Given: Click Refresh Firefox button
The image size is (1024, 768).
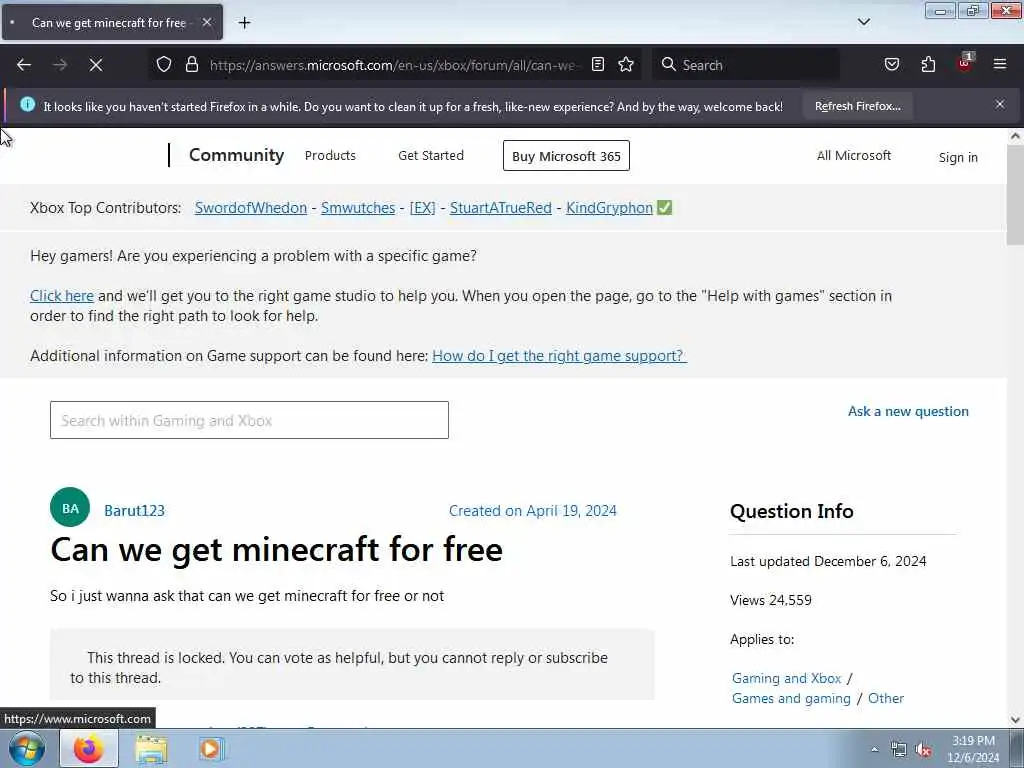Looking at the screenshot, I should pos(857,106).
